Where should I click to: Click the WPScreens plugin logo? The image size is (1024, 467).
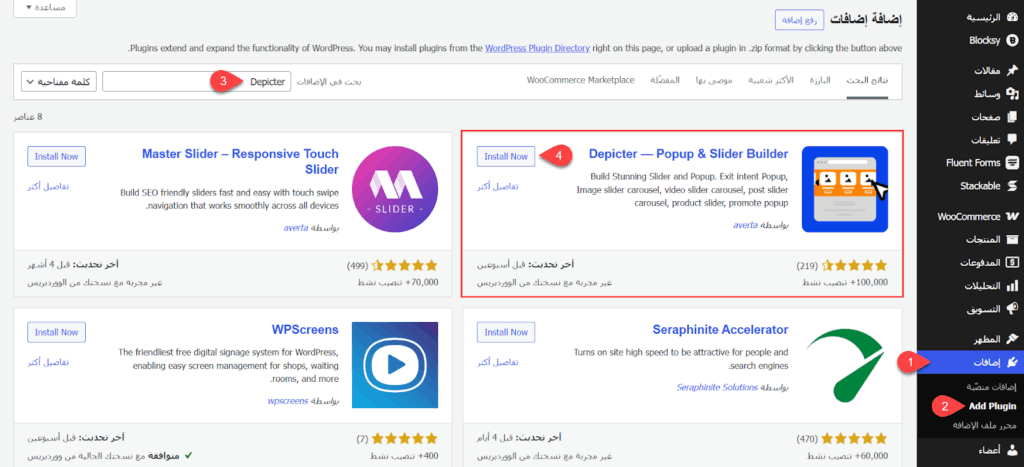[x=394, y=364]
